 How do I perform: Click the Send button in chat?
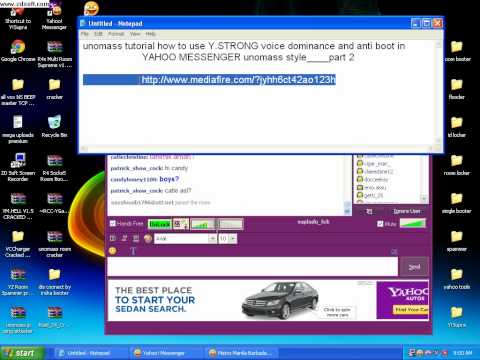[x=414, y=267]
